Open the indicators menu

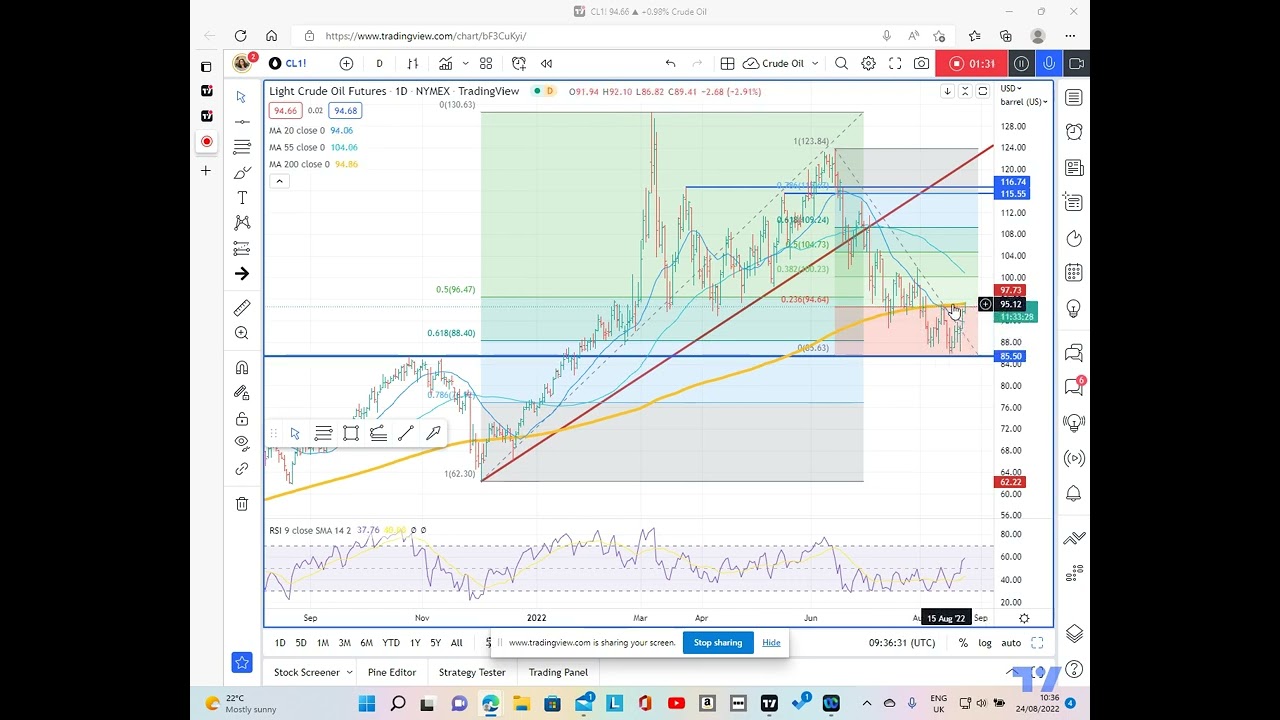(x=445, y=63)
